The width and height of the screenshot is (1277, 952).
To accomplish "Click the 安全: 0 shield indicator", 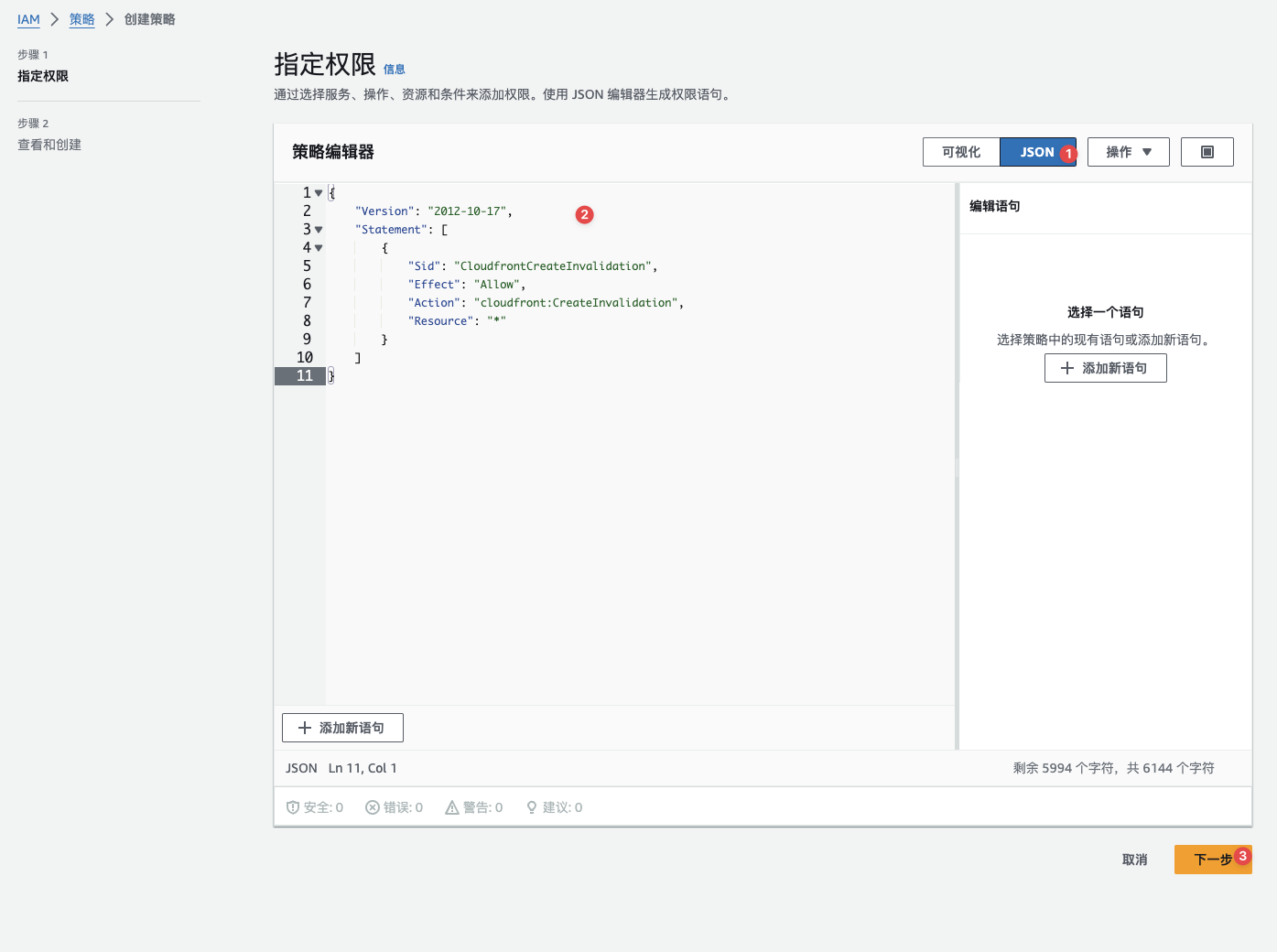I will (x=315, y=807).
